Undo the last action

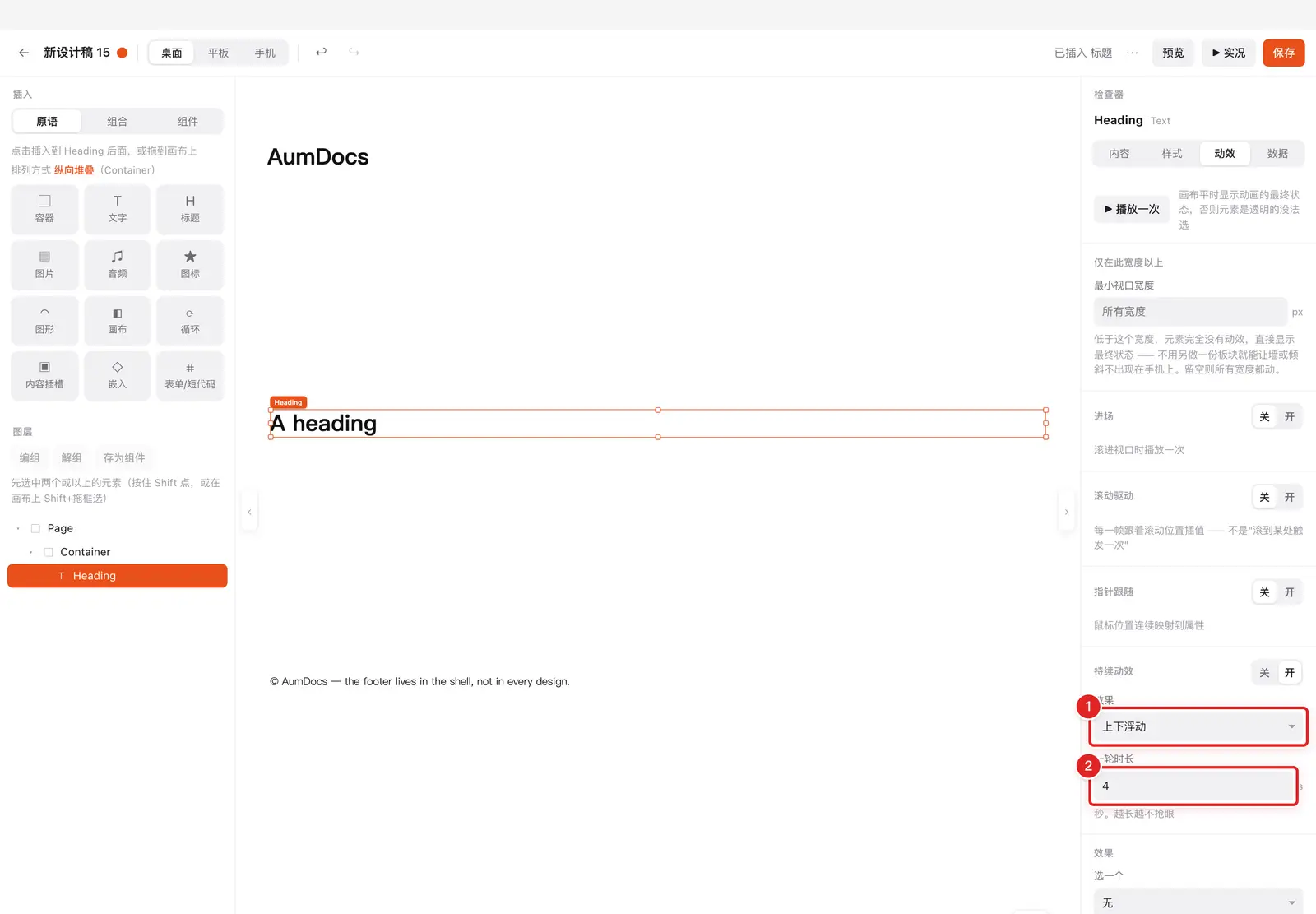[x=321, y=52]
